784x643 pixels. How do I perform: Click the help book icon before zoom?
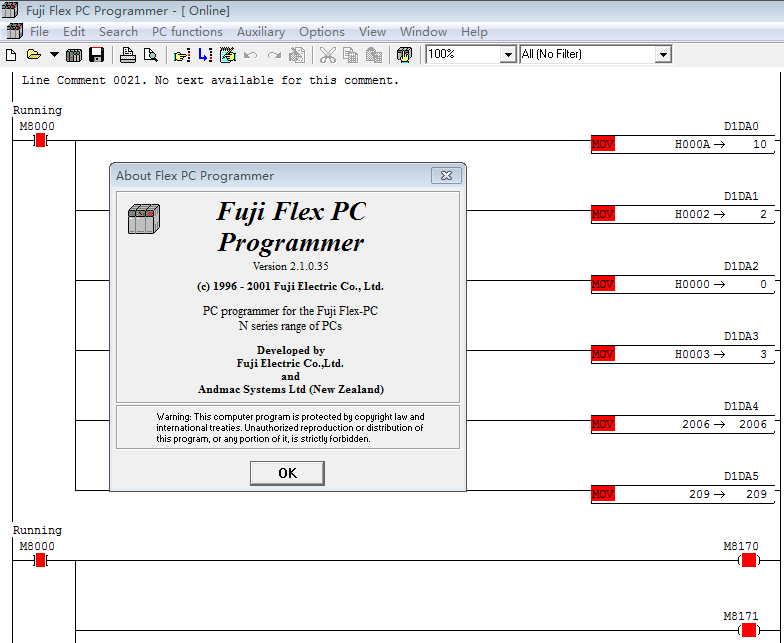(404, 54)
